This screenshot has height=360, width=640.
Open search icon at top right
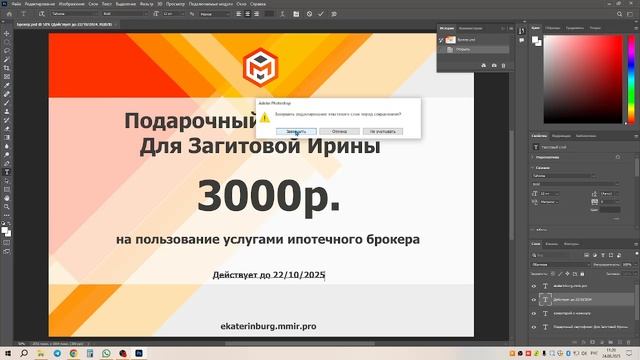(619, 14)
